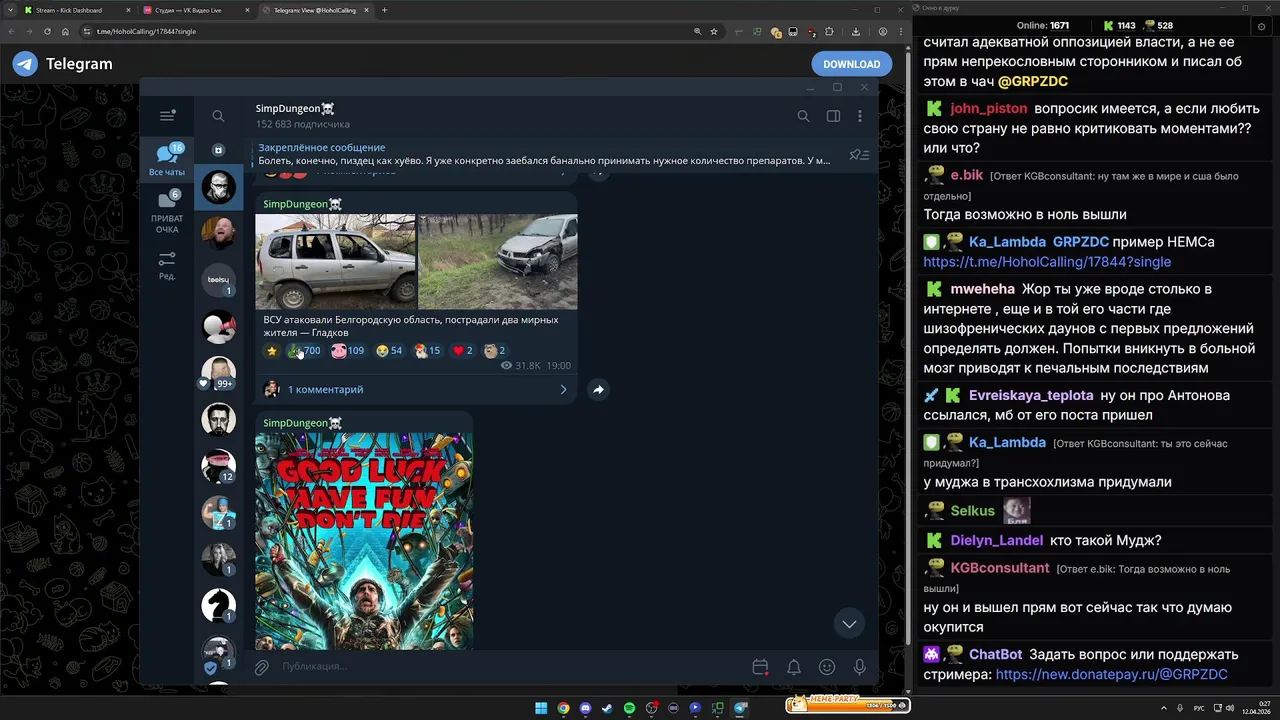Click the heart reaction with 2
This screenshot has height=720, width=1280.
click(x=462, y=351)
